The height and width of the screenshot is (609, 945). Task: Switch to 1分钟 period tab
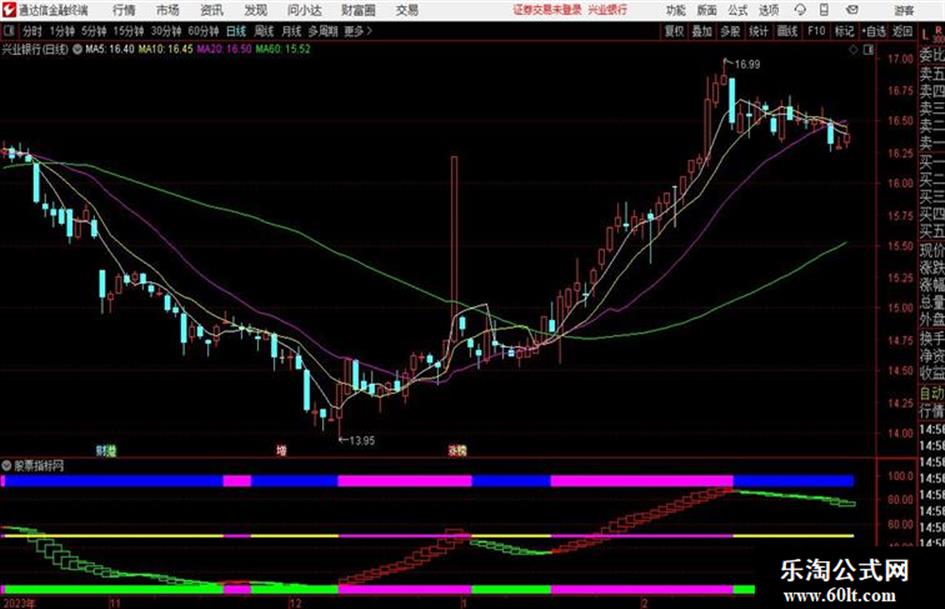tap(63, 31)
